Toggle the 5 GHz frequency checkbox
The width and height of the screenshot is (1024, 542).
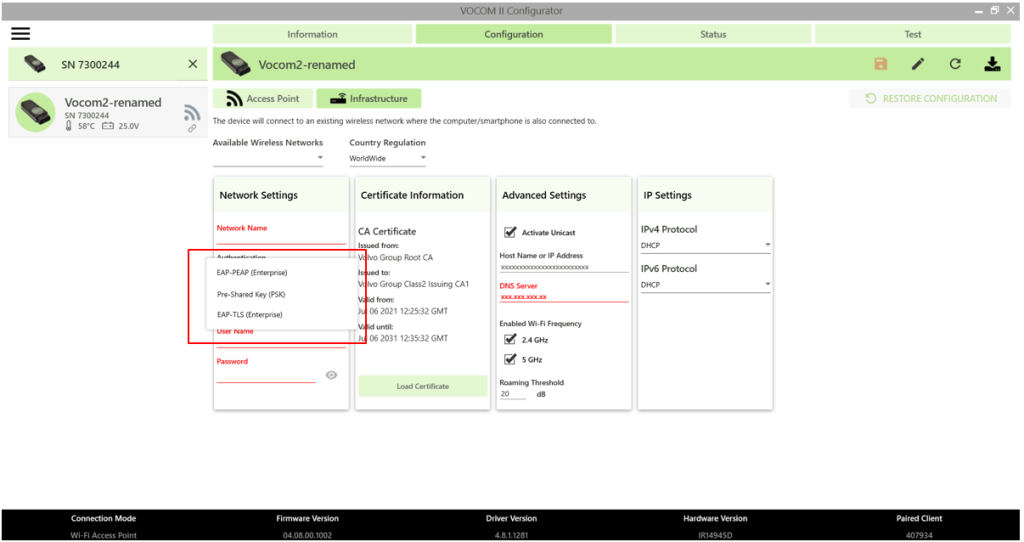(x=510, y=359)
